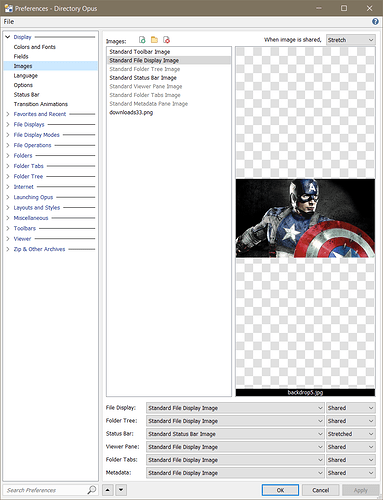This screenshot has width=383, height=500.
Task: Open the Metadata image dropdown
Action: coord(235,473)
